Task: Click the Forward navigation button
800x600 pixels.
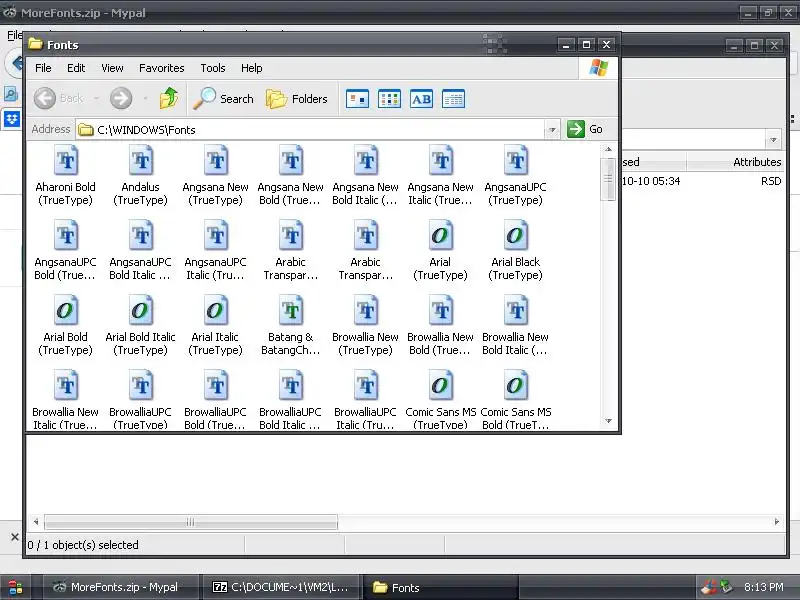Action: (x=121, y=98)
